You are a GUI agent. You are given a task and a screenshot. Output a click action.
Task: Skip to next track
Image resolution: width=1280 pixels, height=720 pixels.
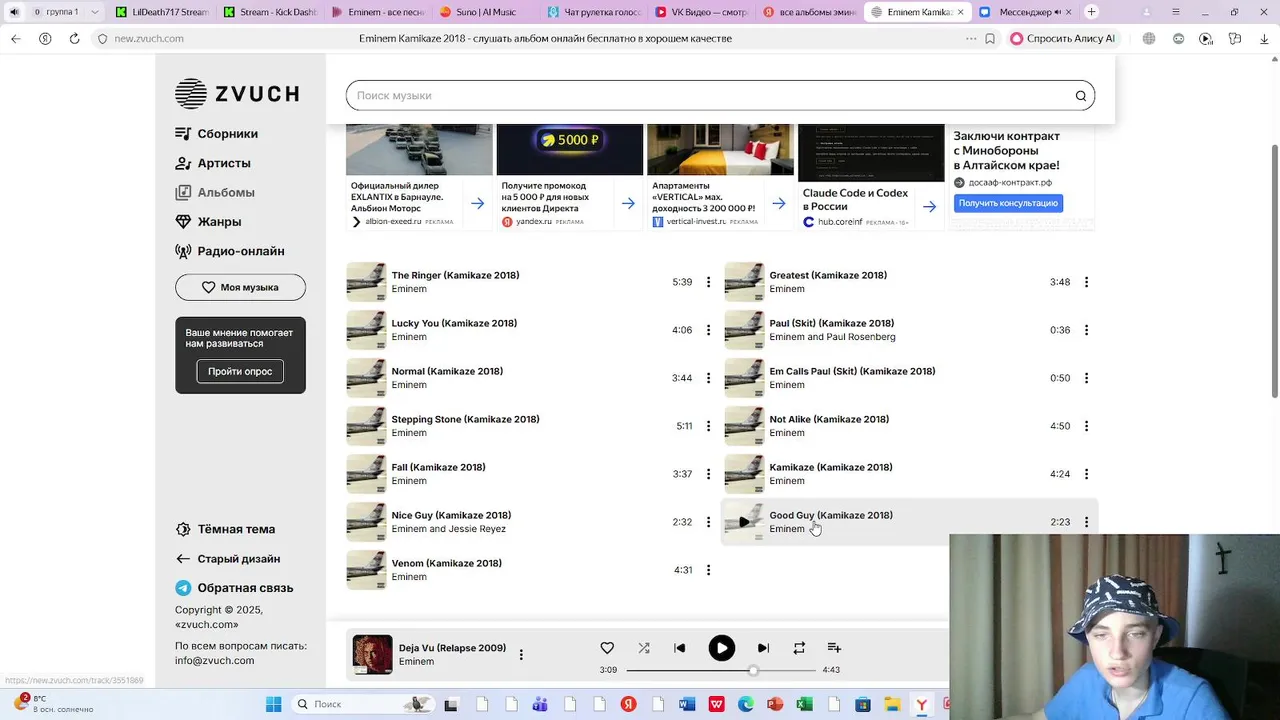pos(763,648)
